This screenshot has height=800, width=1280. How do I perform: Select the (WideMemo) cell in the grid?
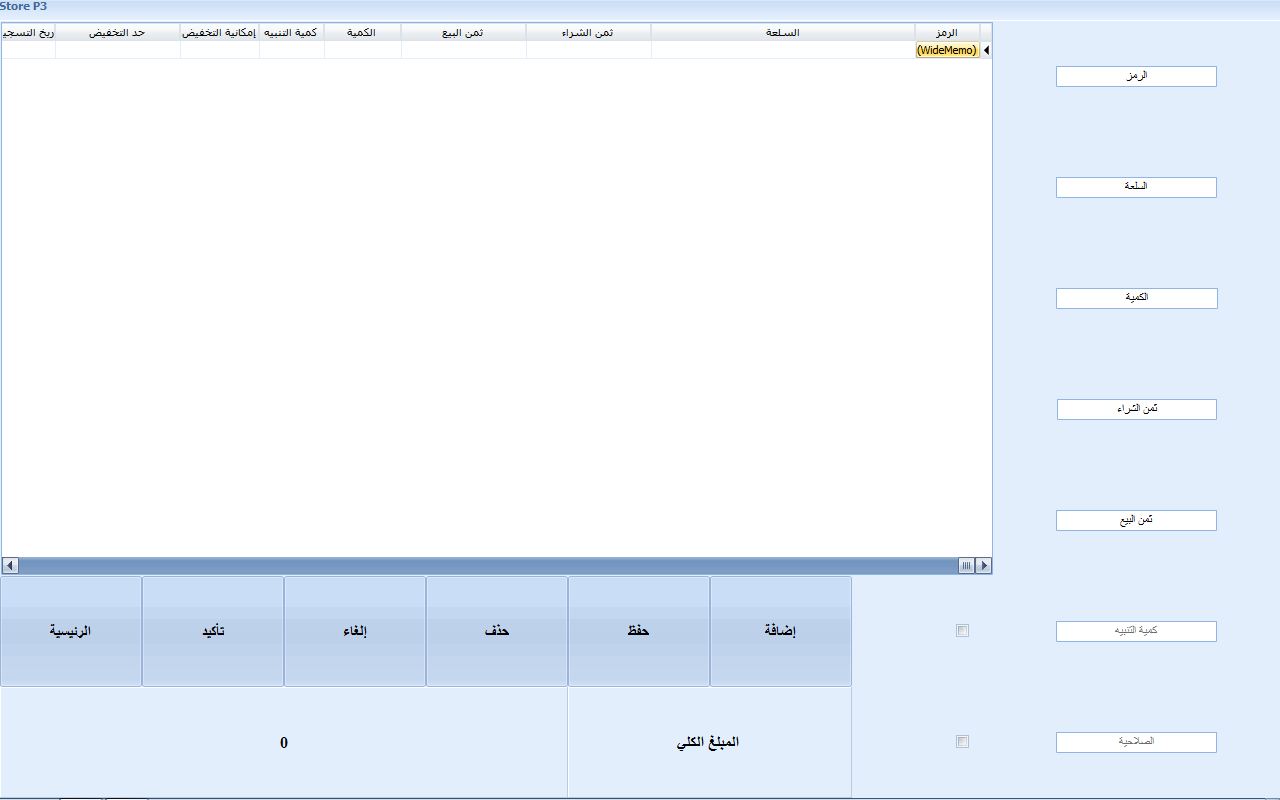point(947,50)
